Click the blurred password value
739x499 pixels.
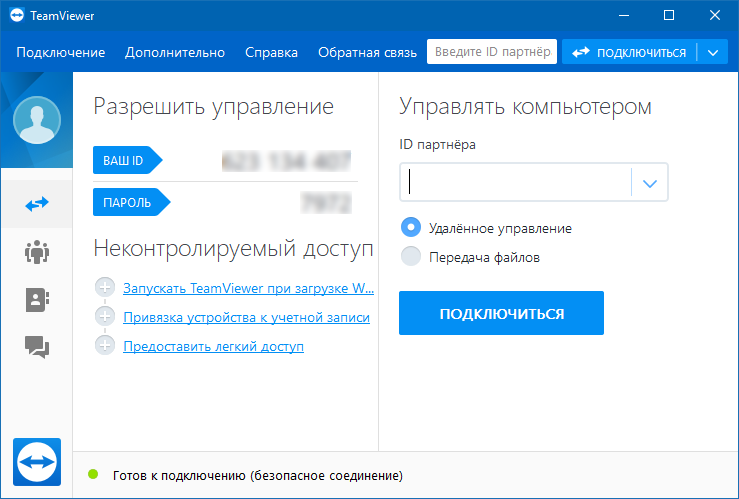[326, 203]
